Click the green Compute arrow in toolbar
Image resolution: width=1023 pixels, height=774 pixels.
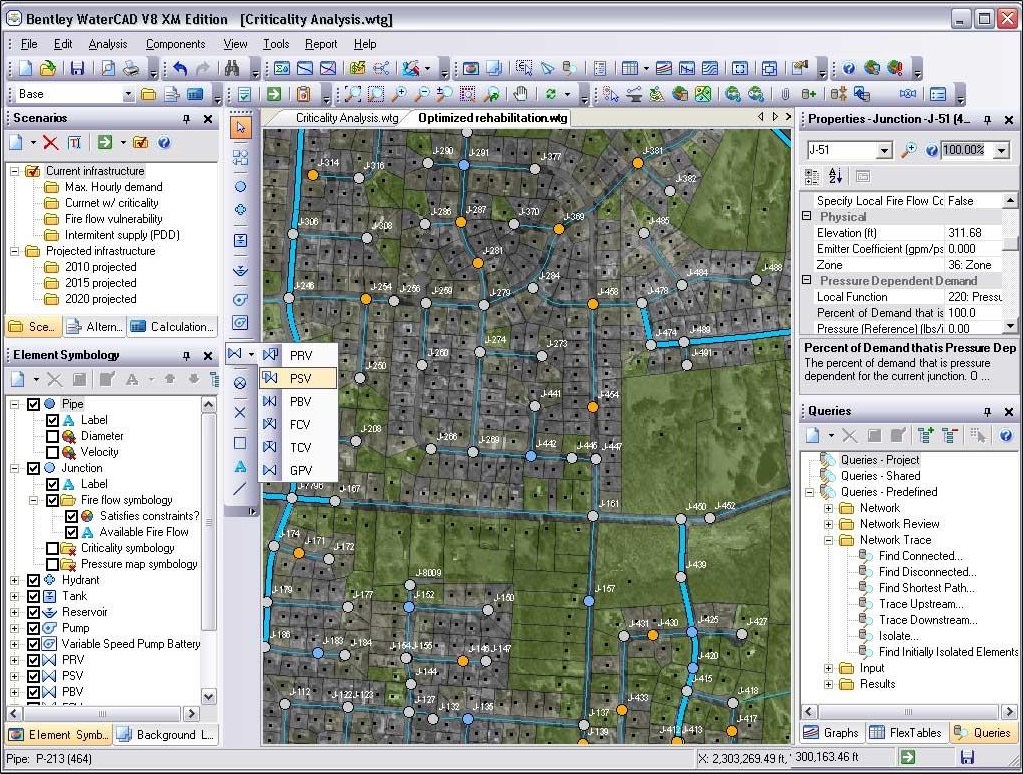pos(273,94)
